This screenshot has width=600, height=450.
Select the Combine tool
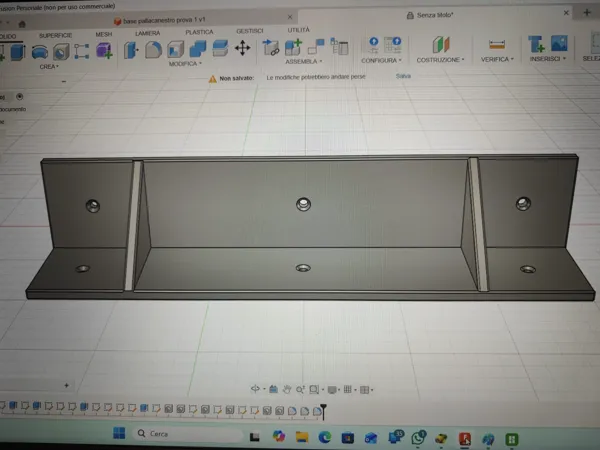198,49
